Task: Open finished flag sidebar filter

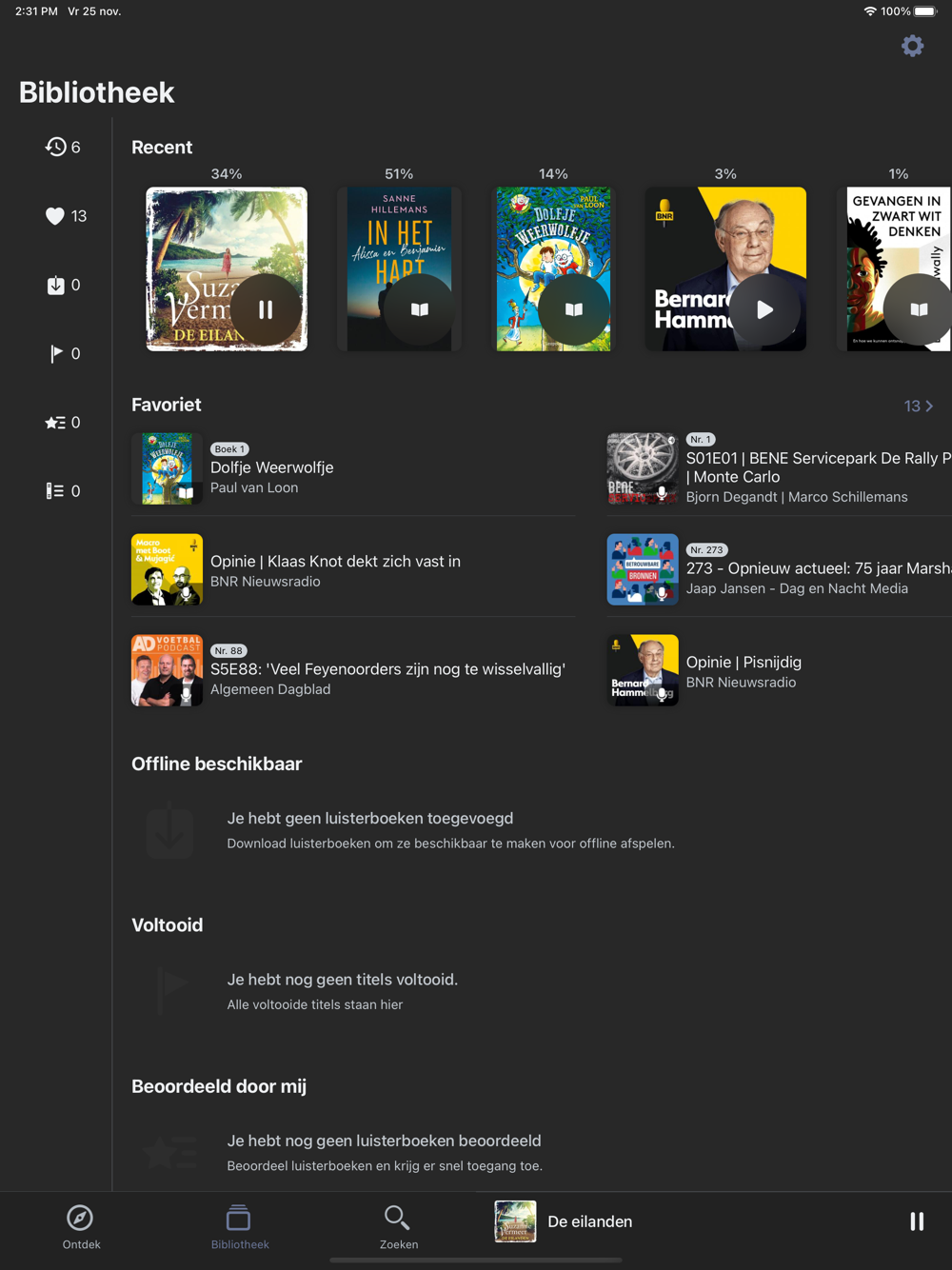Action: tap(64, 353)
